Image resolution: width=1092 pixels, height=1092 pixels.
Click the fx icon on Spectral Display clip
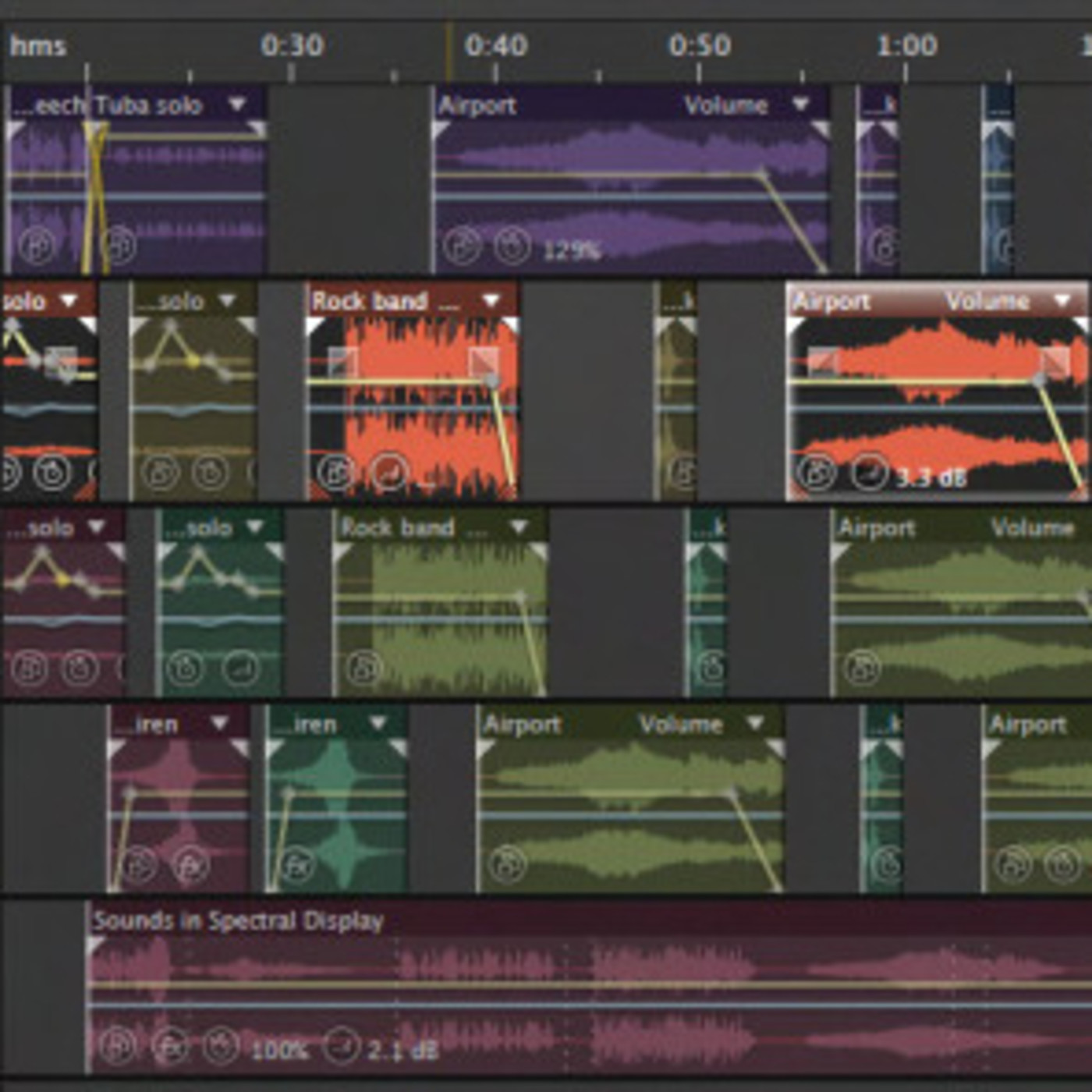click(x=170, y=1047)
